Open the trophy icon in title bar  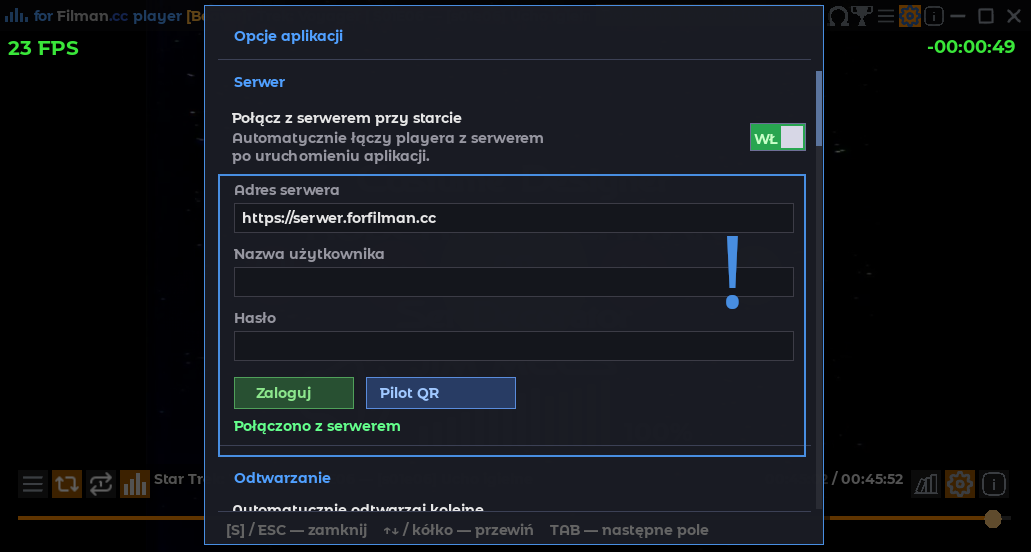click(861, 16)
